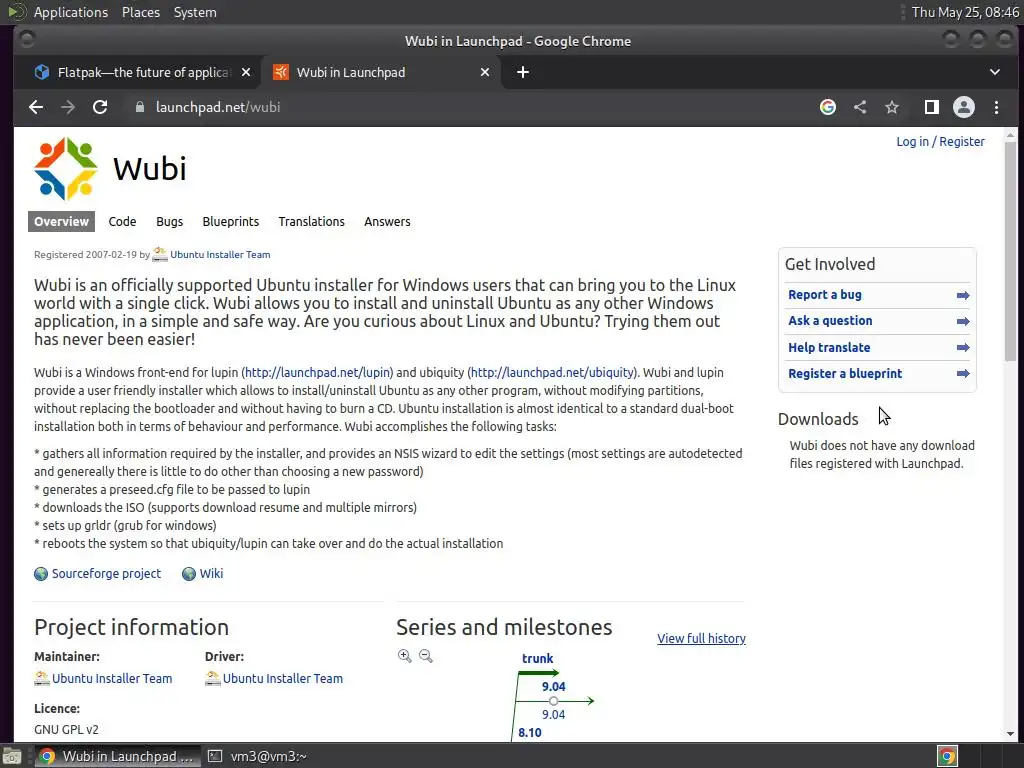Click the share page icon
Viewport: 1024px width, 768px height.
[x=860, y=107]
